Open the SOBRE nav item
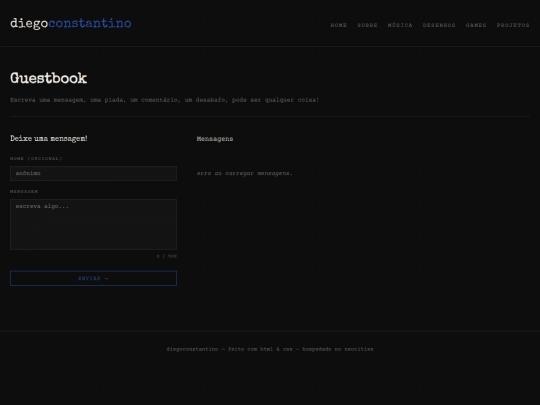Image resolution: width=540 pixels, height=405 pixels. 367,25
